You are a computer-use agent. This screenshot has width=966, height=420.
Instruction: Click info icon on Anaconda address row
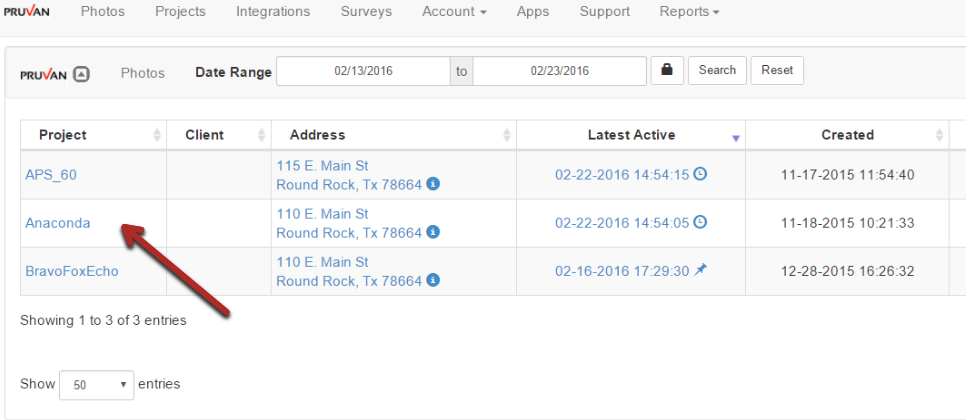(433, 232)
